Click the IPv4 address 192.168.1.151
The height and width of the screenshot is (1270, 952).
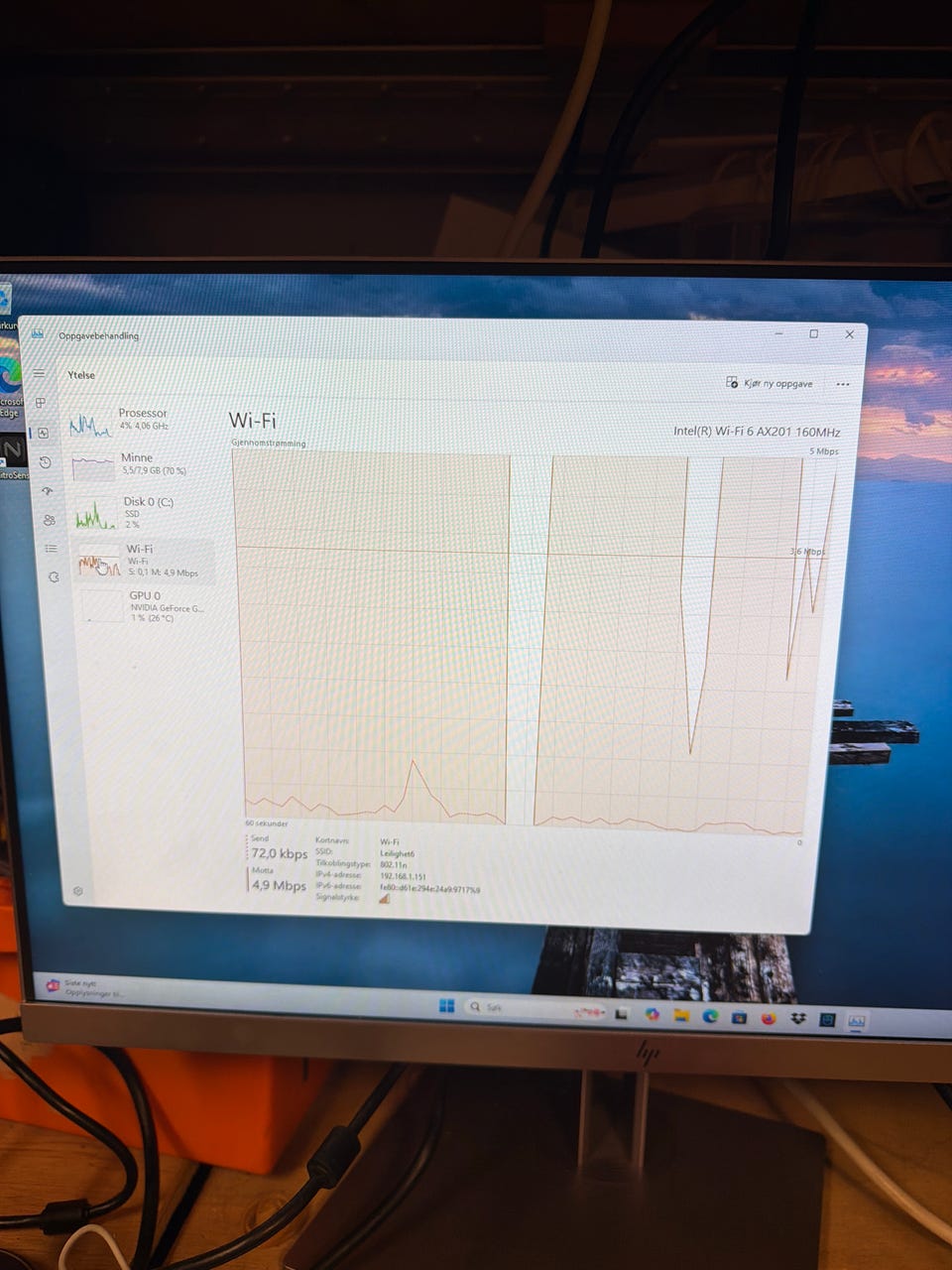coord(403,876)
